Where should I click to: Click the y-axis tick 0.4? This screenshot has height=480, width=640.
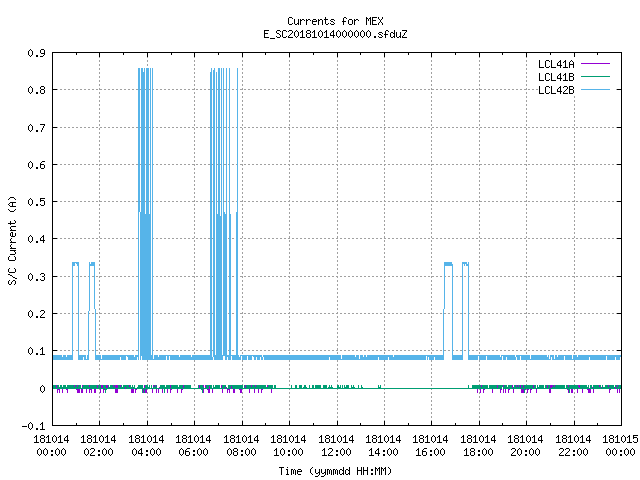36,239
